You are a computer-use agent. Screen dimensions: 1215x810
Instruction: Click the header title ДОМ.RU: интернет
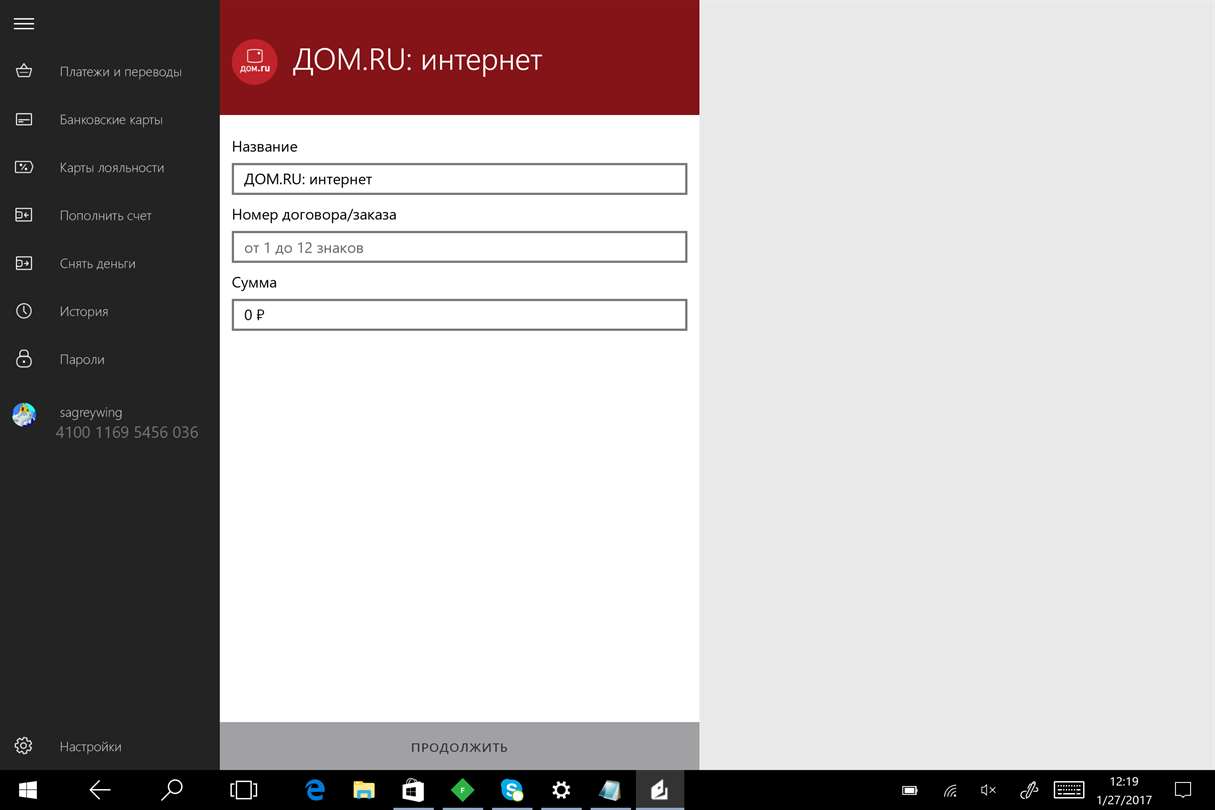click(x=417, y=60)
